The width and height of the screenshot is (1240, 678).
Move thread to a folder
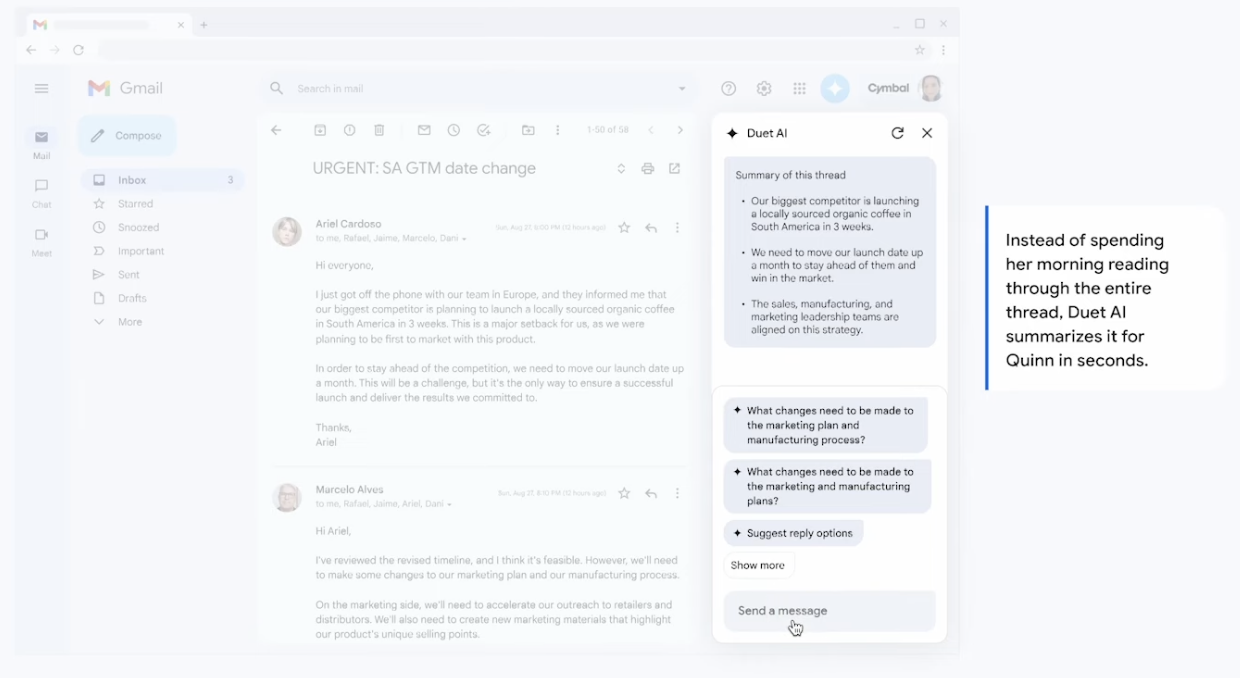coord(528,130)
